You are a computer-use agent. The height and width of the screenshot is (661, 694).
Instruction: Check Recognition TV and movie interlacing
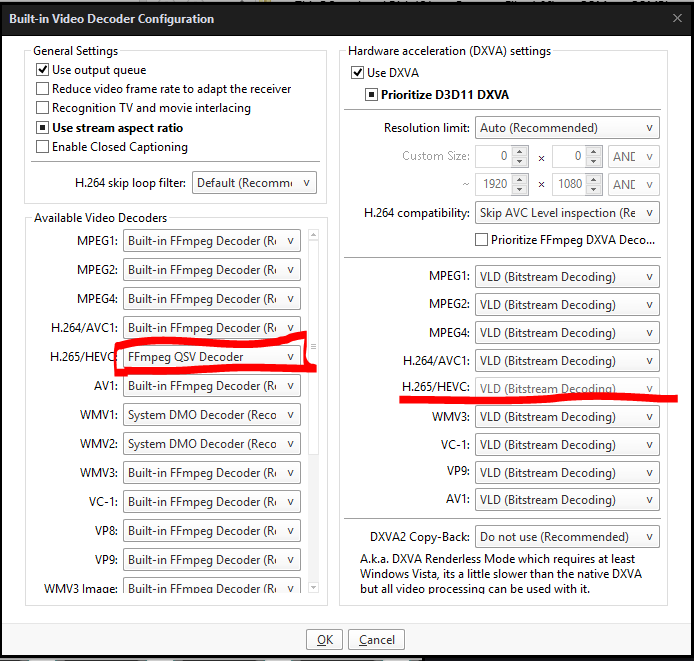tap(42, 108)
